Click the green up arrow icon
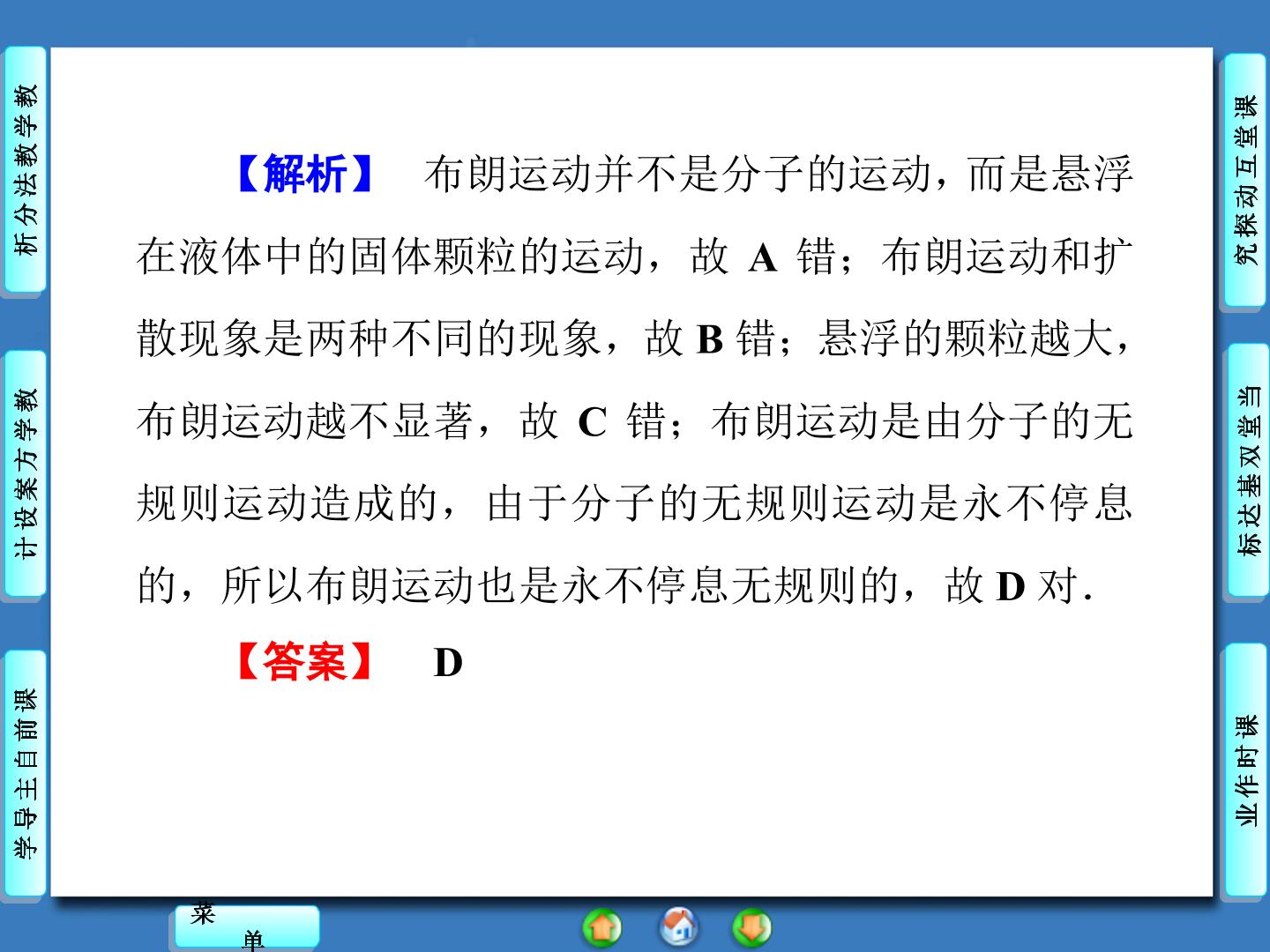1270x952 pixels. (602, 927)
